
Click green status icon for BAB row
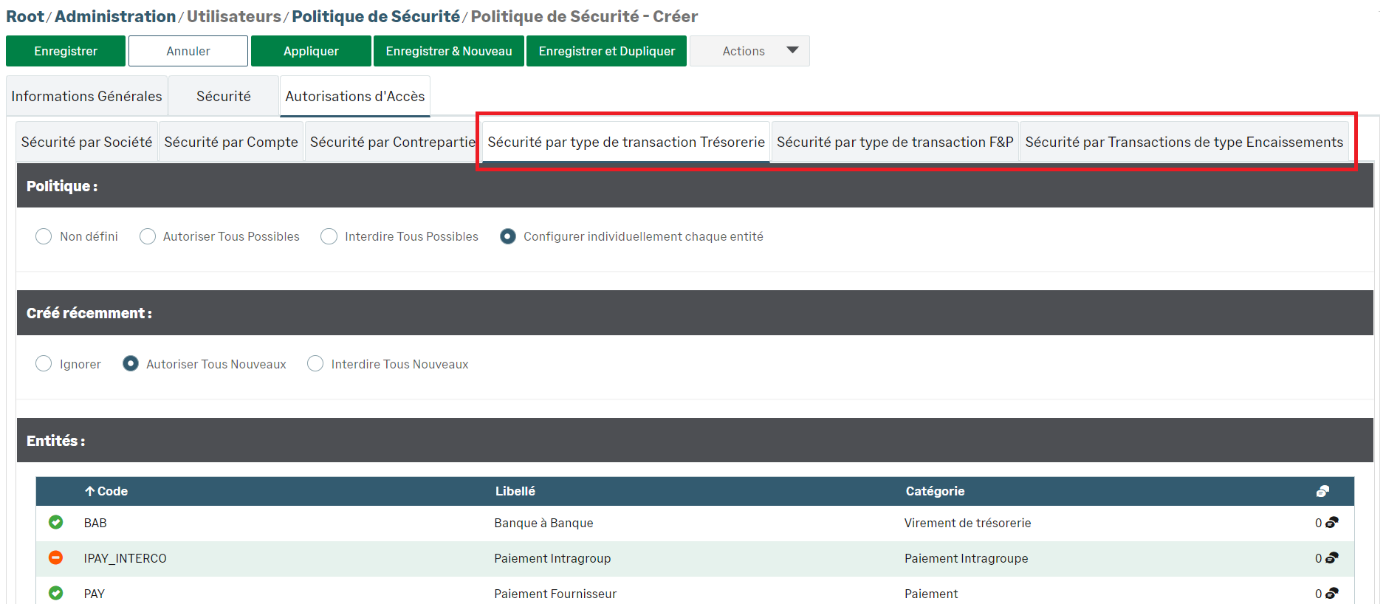click(56, 522)
